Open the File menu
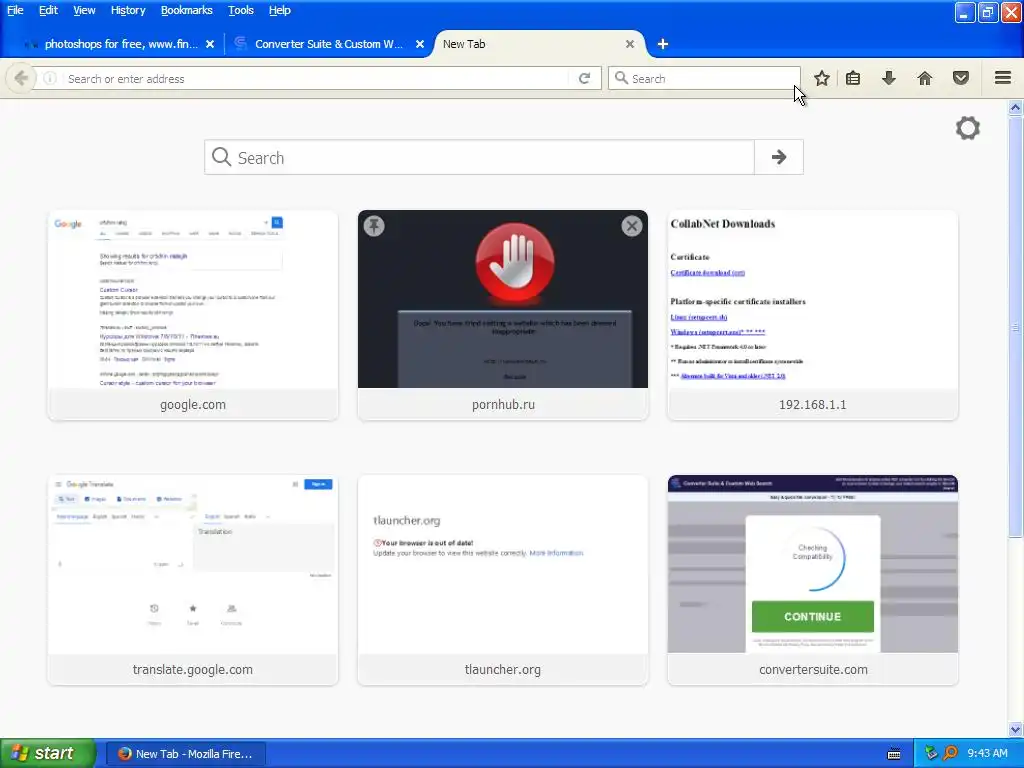Screen dimensions: 1024x768 [15, 10]
